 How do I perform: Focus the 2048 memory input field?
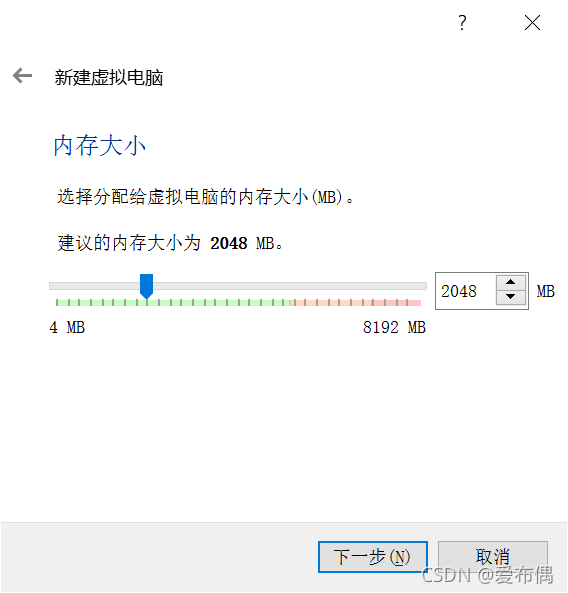pyautogui.click(x=466, y=291)
